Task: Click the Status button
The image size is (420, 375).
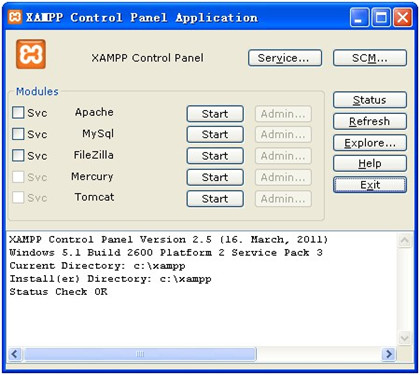Action: click(370, 100)
